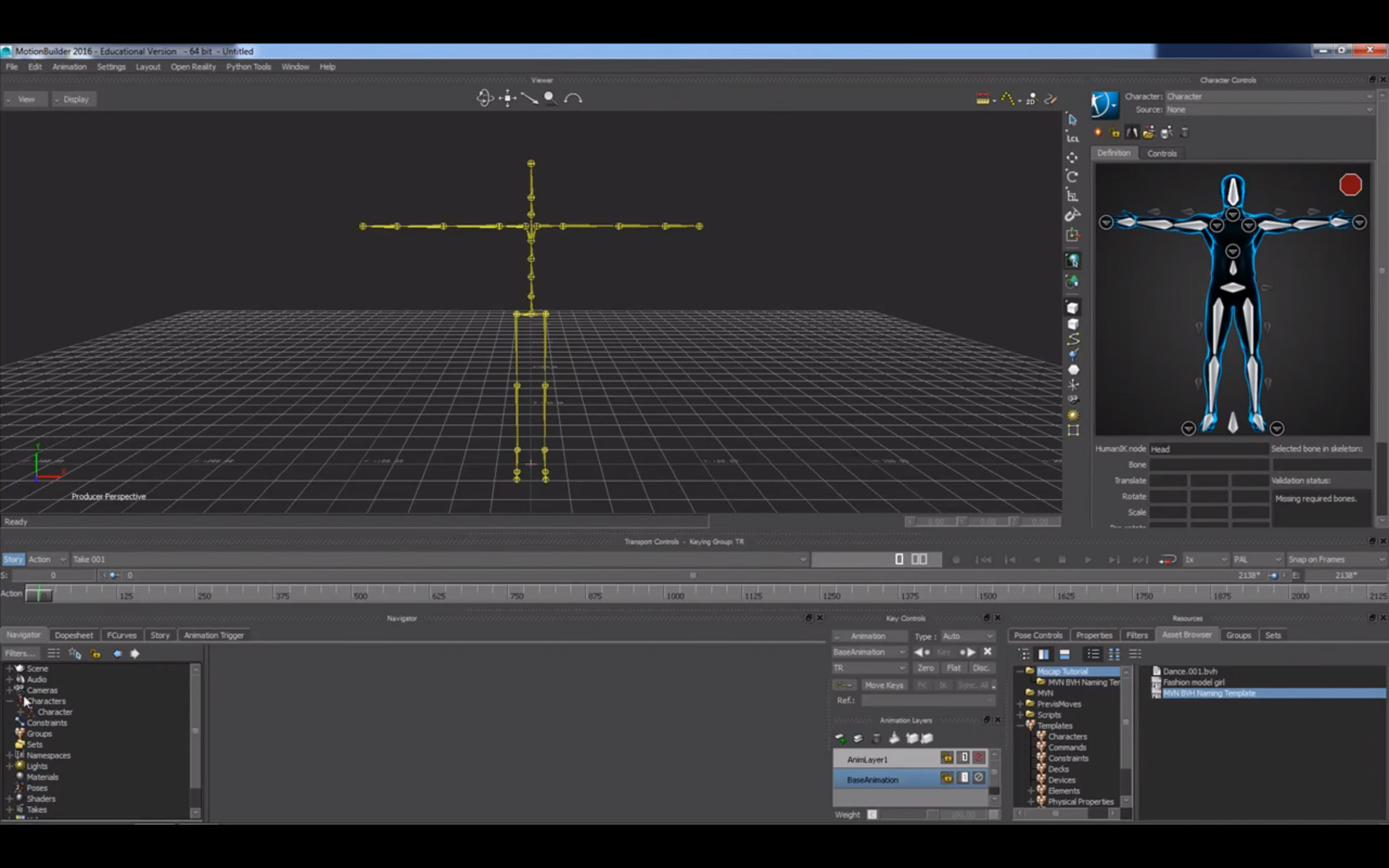Click the loop playback toggle icon
1389x868 pixels.
(x=1167, y=560)
